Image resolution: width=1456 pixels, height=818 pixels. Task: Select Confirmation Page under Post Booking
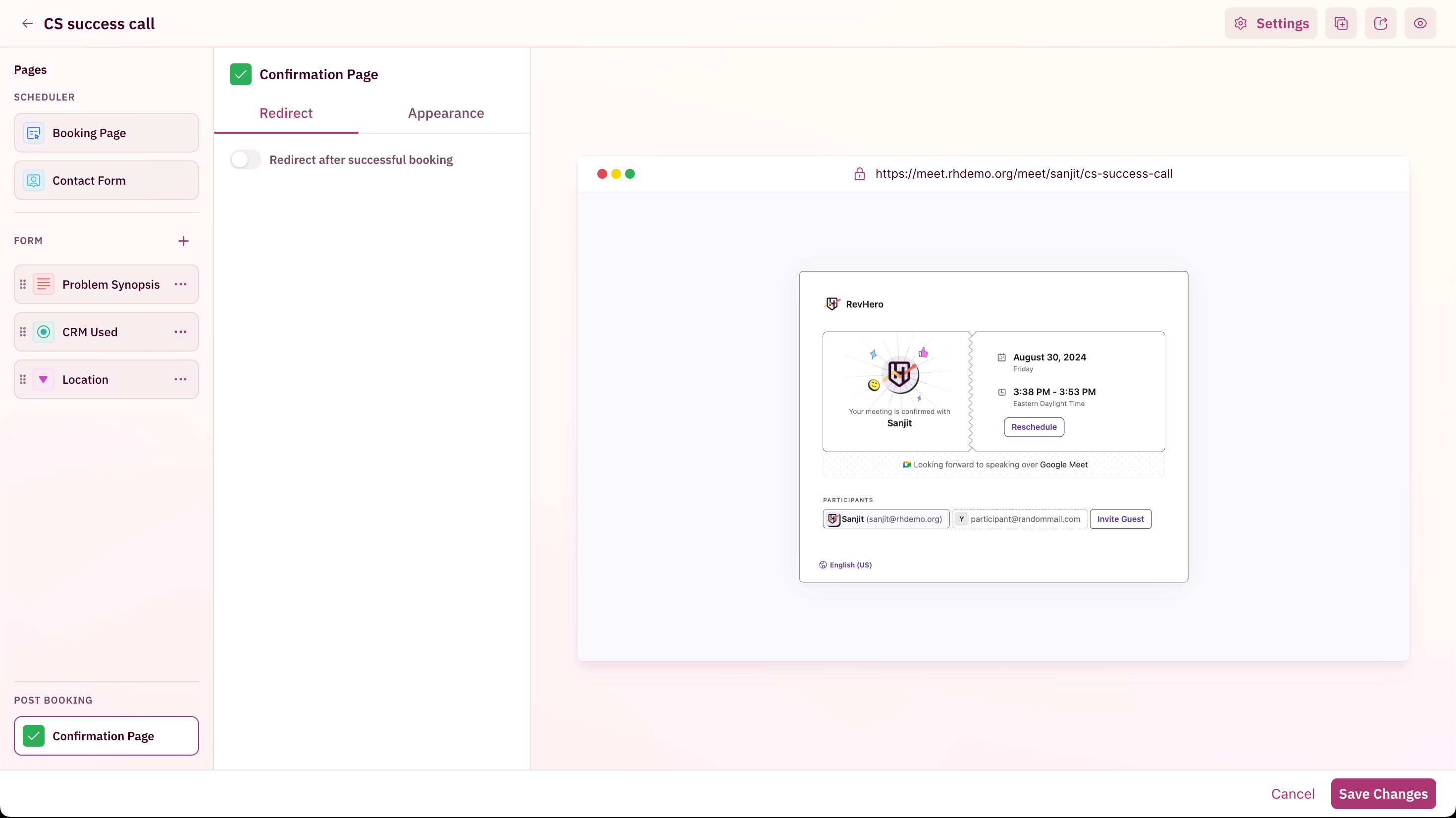[106, 736]
